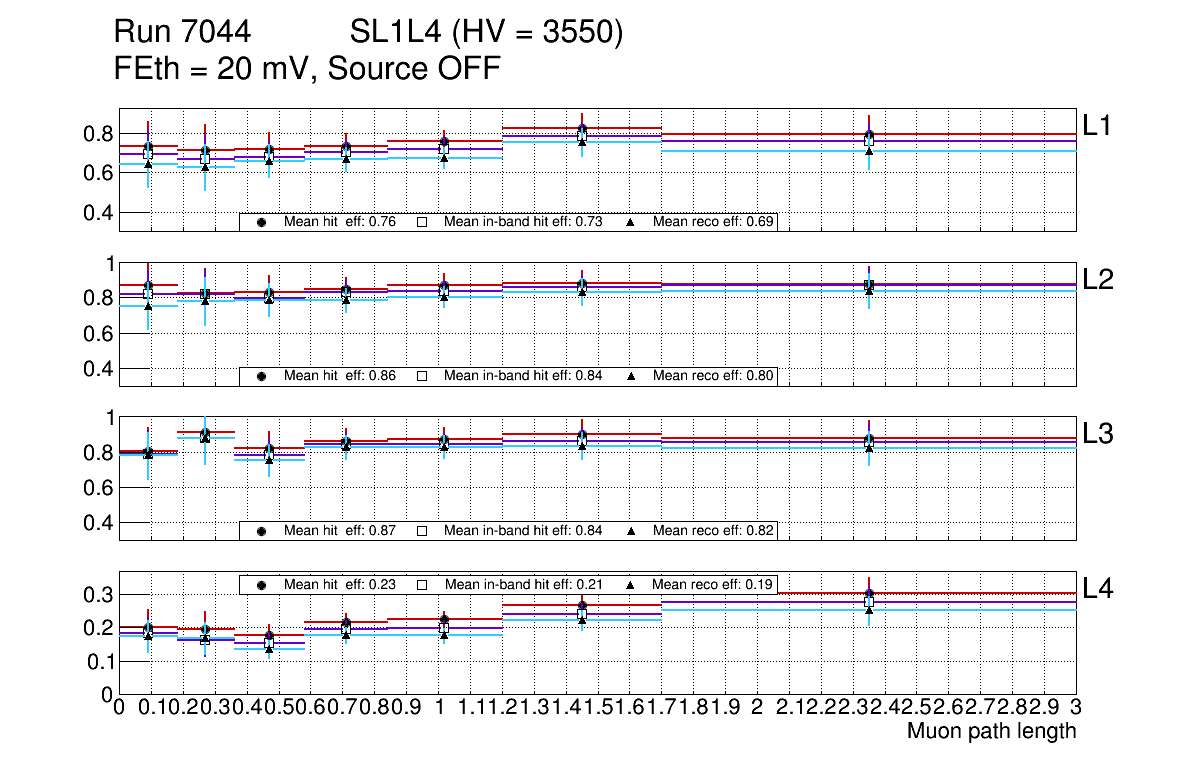
Task: Click the triangle legend marker in L3 panel
Action: [x=632, y=531]
